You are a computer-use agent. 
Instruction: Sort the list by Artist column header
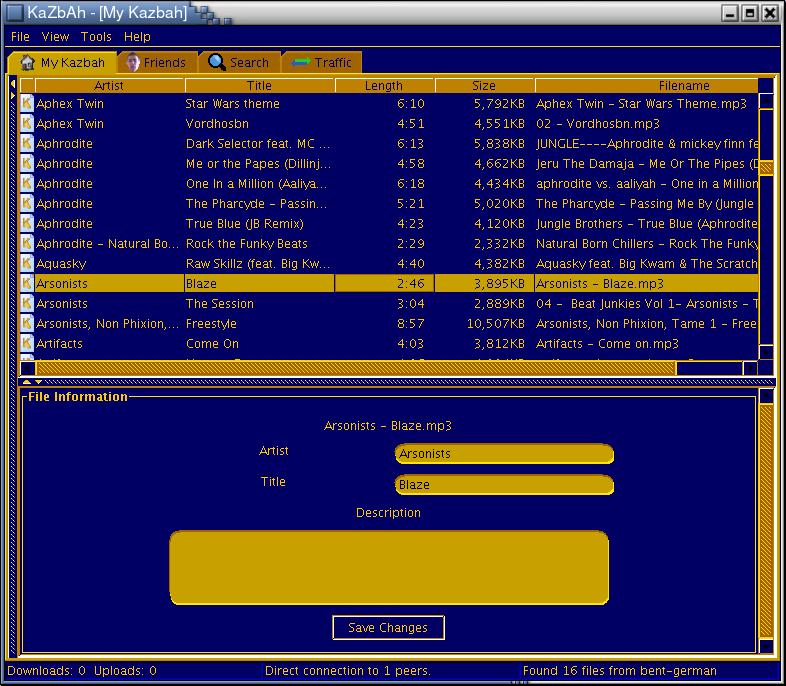(109, 86)
